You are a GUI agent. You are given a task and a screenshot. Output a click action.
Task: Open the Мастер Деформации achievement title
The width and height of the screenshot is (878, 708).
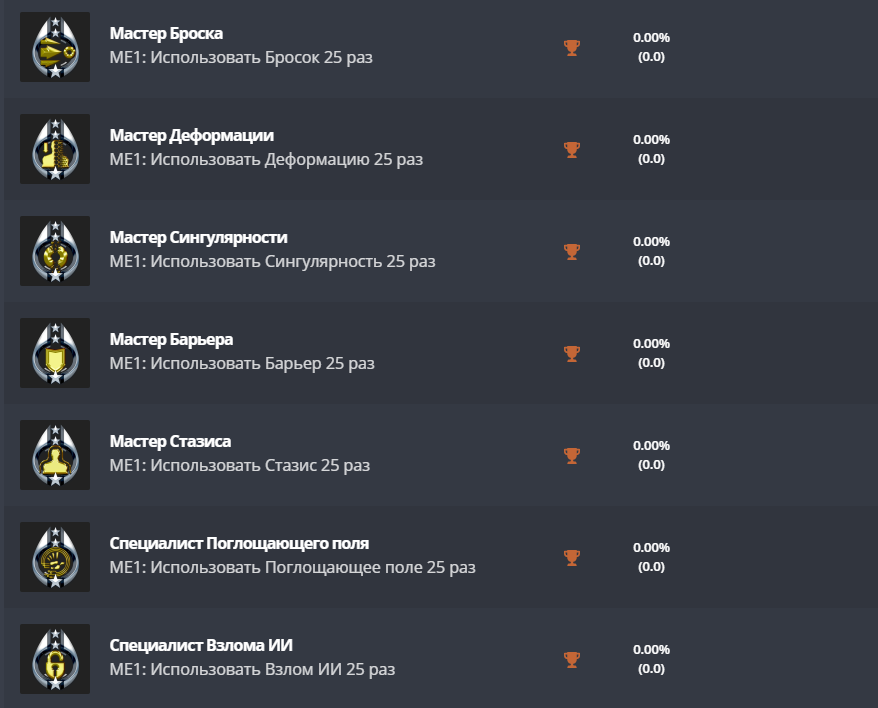point(191,136)
